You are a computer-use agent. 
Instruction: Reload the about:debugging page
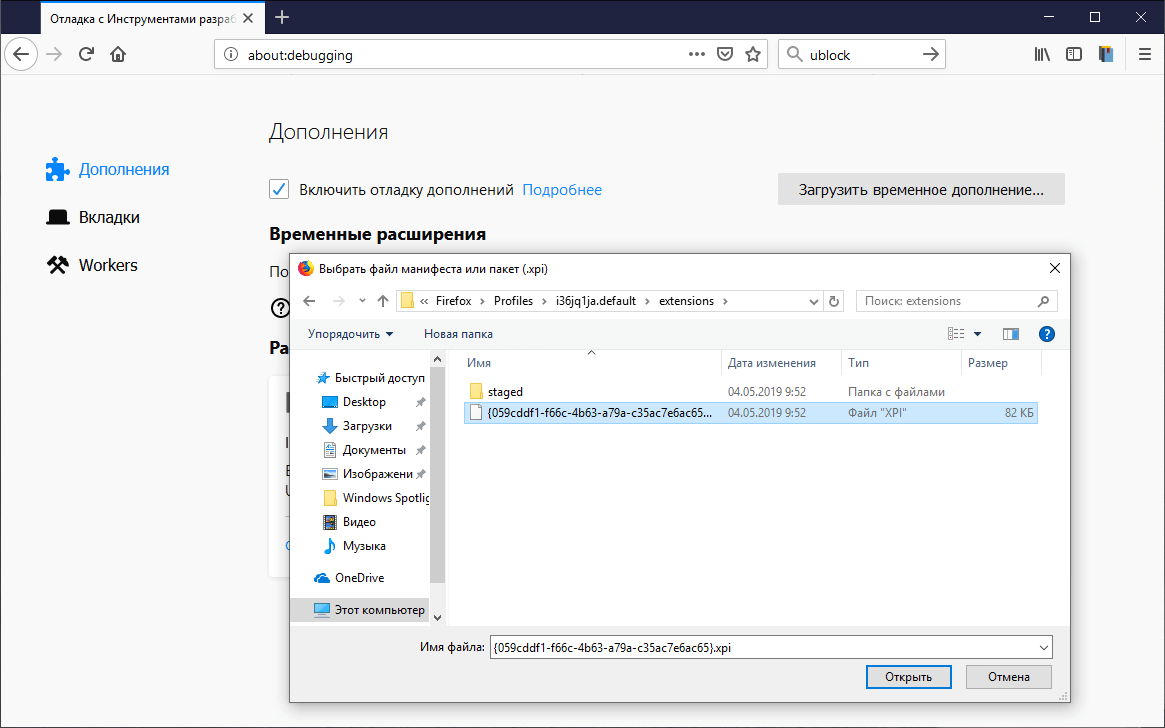(x=89, y=53)
